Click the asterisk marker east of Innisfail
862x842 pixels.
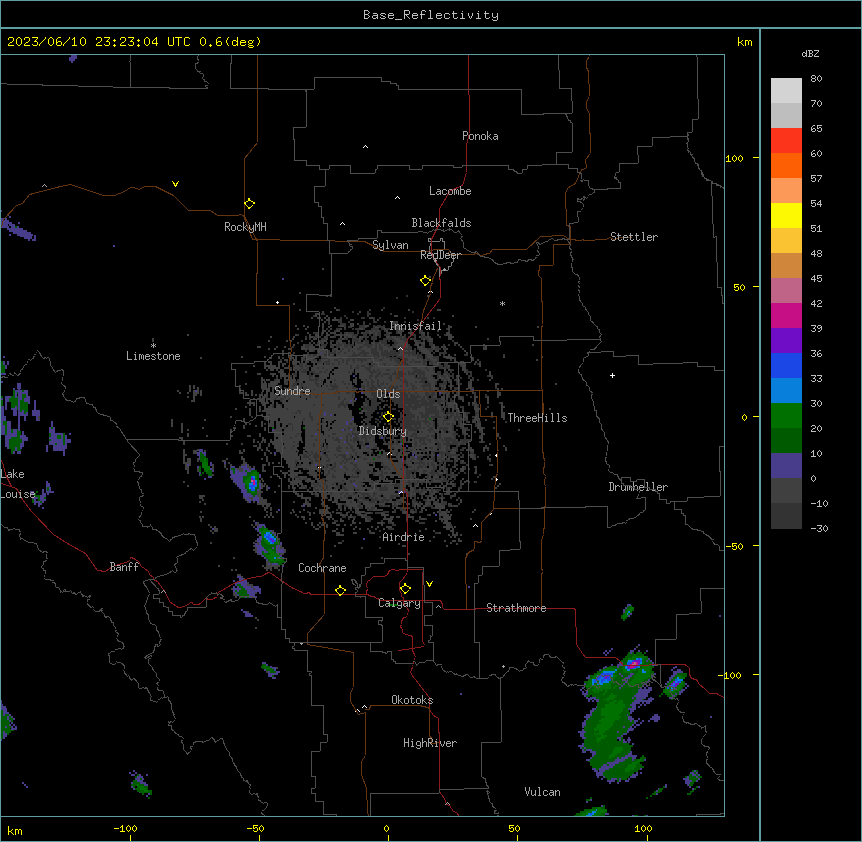(x=502, y=303)
